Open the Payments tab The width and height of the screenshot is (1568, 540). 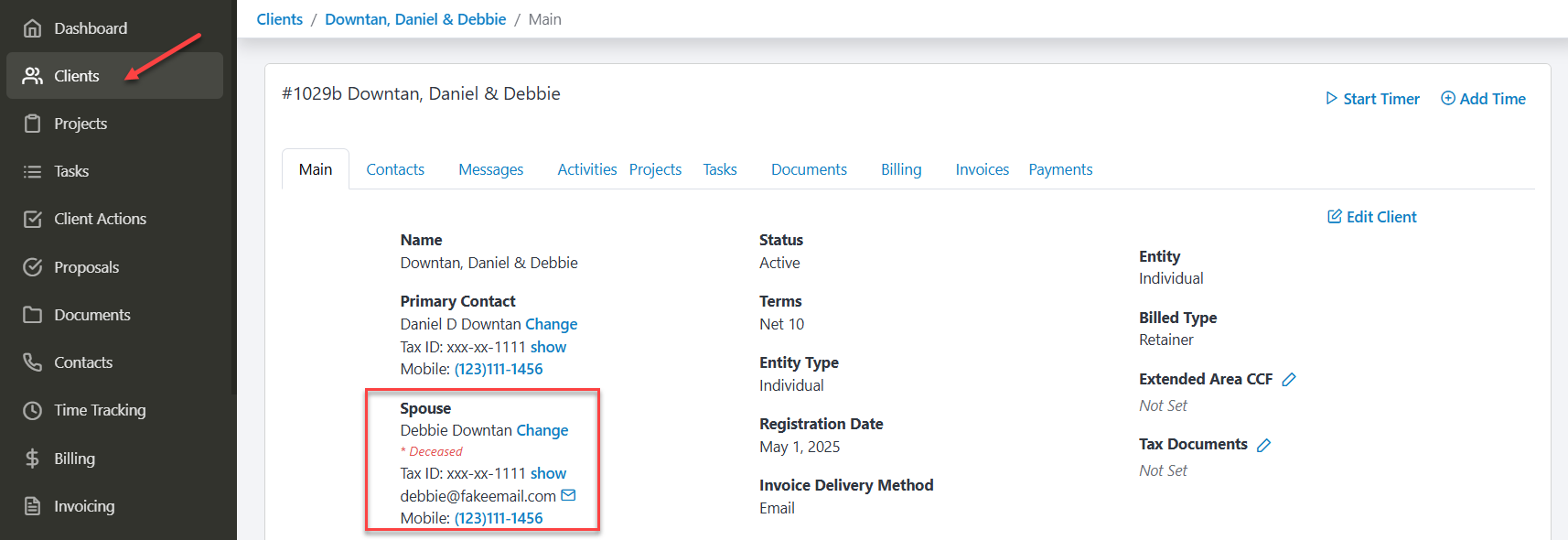pyautogui.click(x=1060, y=169)
